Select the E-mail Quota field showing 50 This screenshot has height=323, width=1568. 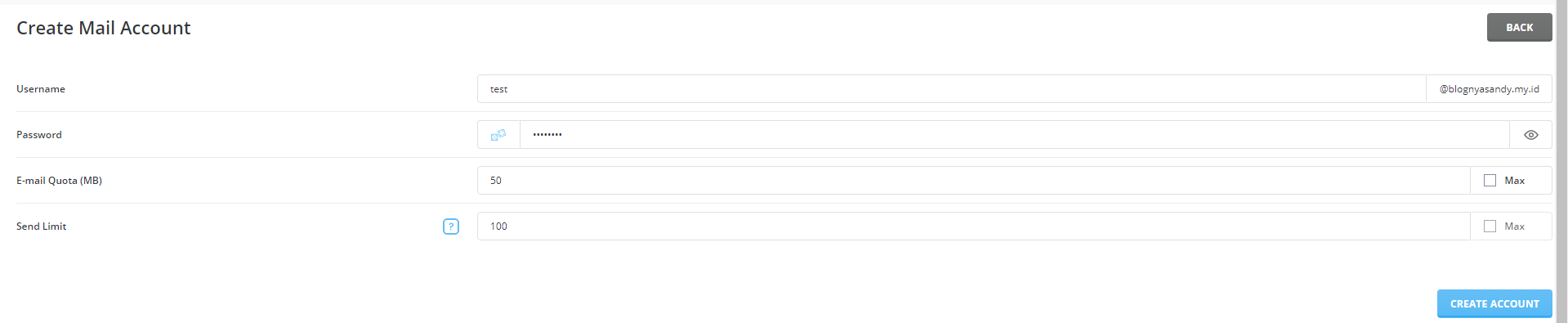coord(974,181)
